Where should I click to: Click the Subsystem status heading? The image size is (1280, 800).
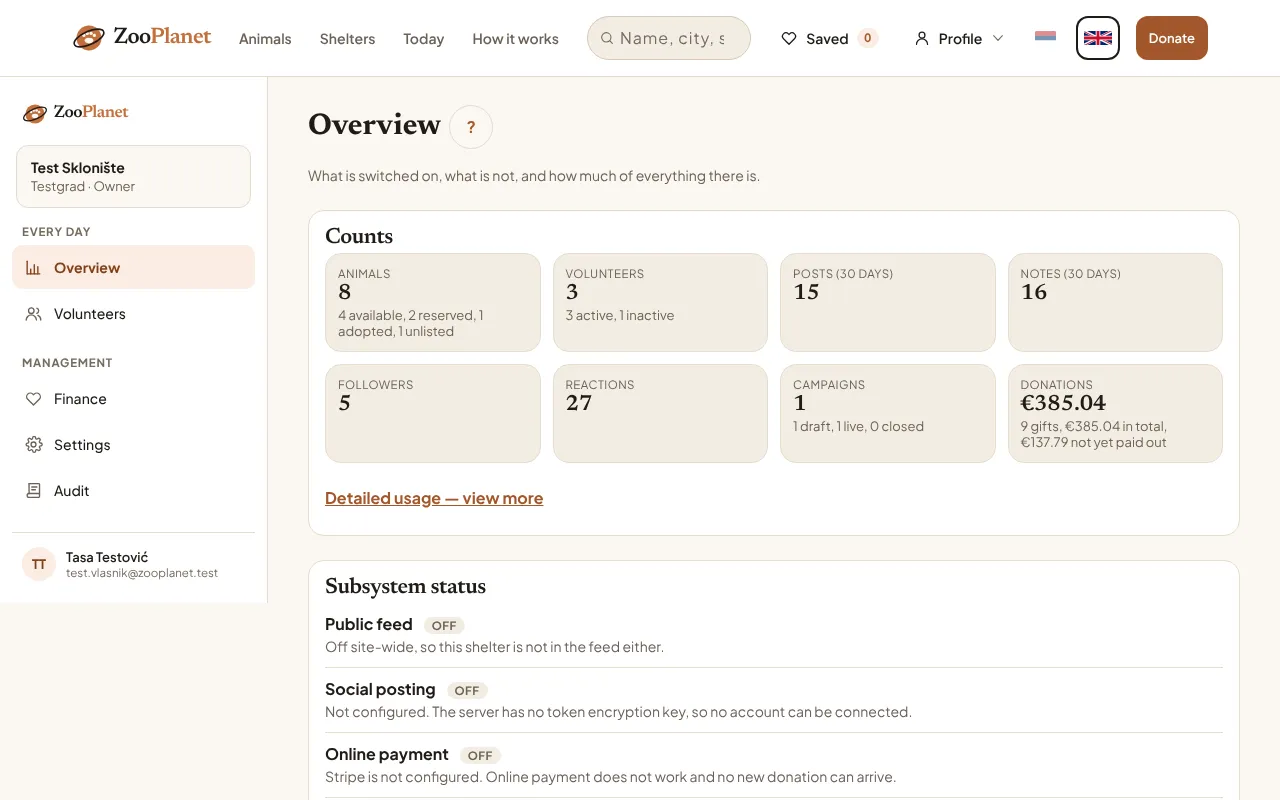[x=405, y=586]
